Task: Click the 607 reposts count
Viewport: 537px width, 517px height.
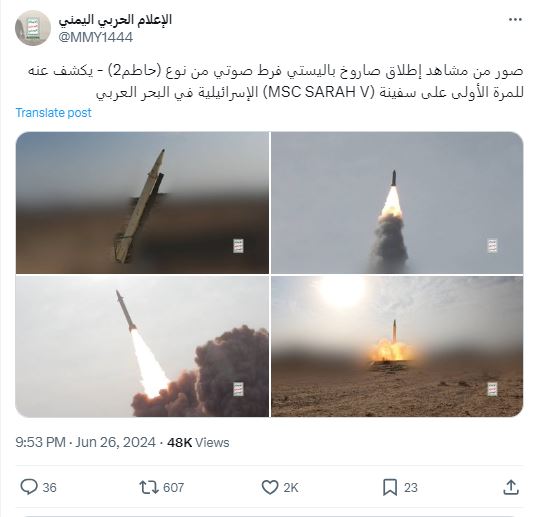Action: 174,488
